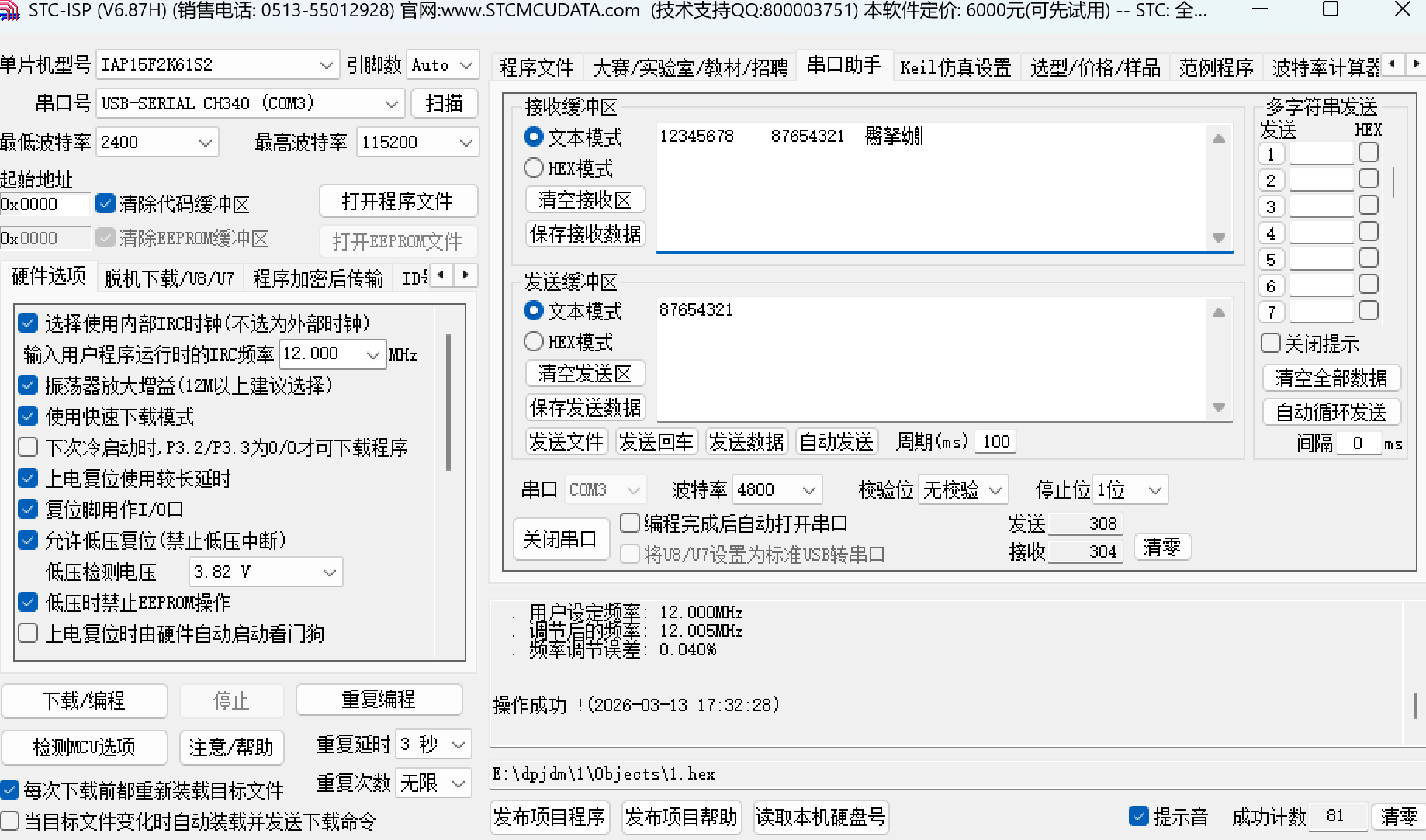Enable 下次冷启动时 P3.2/P3.3 option
The image size is (1426, 840).
(28, 447)
